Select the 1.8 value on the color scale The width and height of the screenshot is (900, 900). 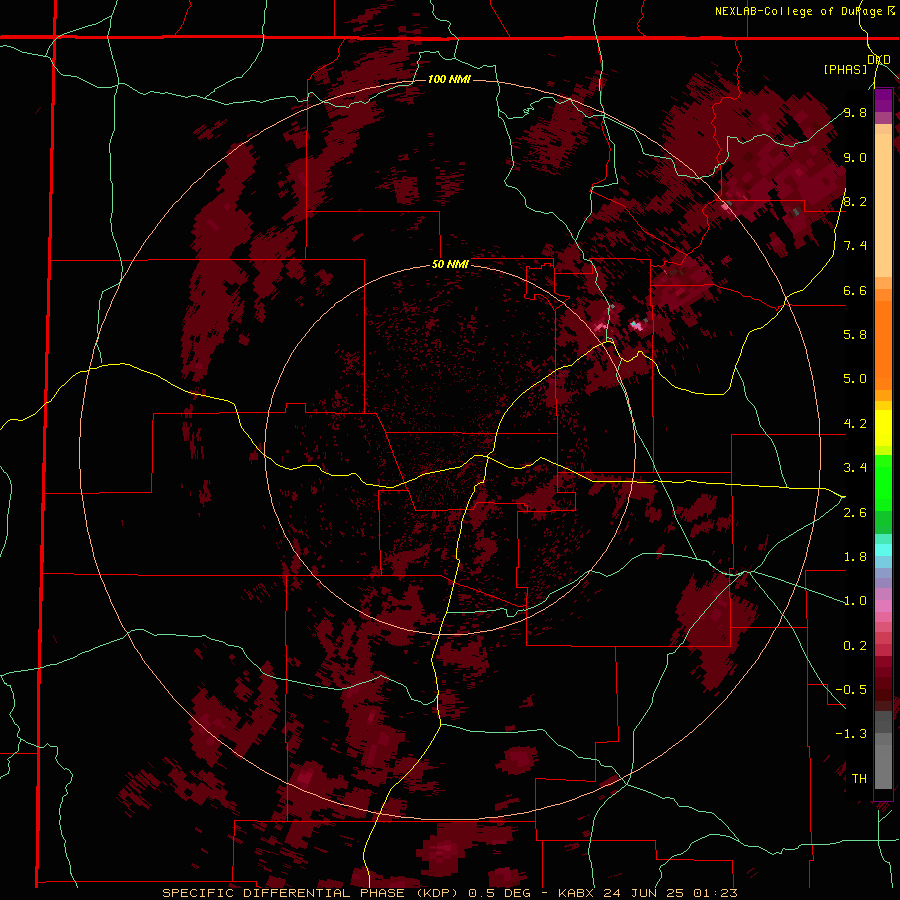point(855,557)
